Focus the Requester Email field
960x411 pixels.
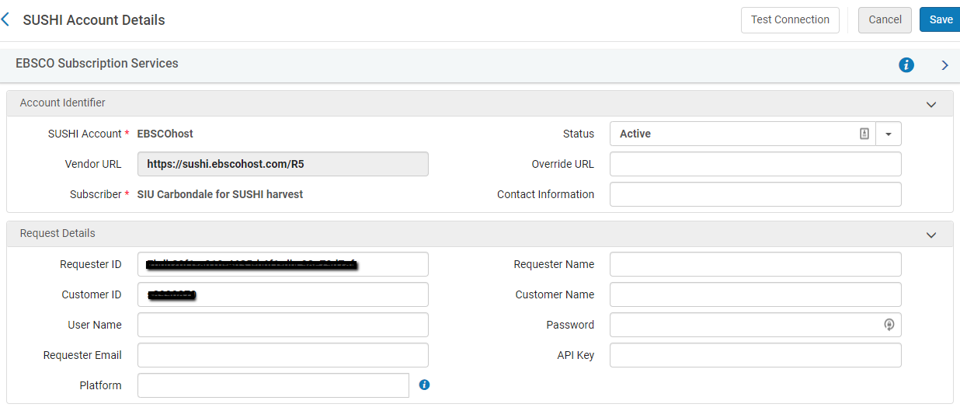pos(283,355)
